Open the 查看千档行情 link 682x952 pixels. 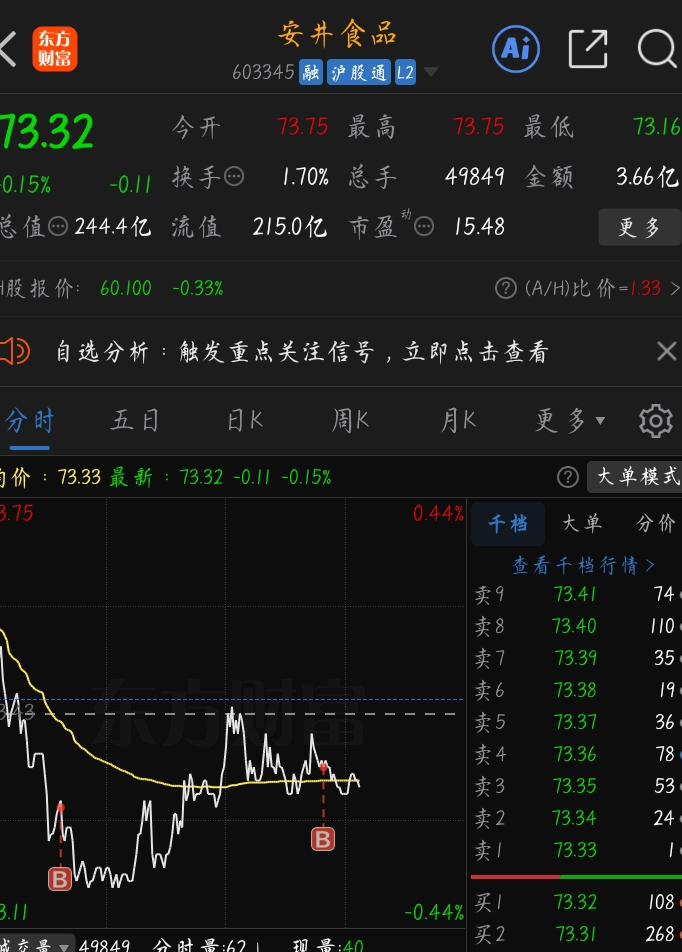584,566
